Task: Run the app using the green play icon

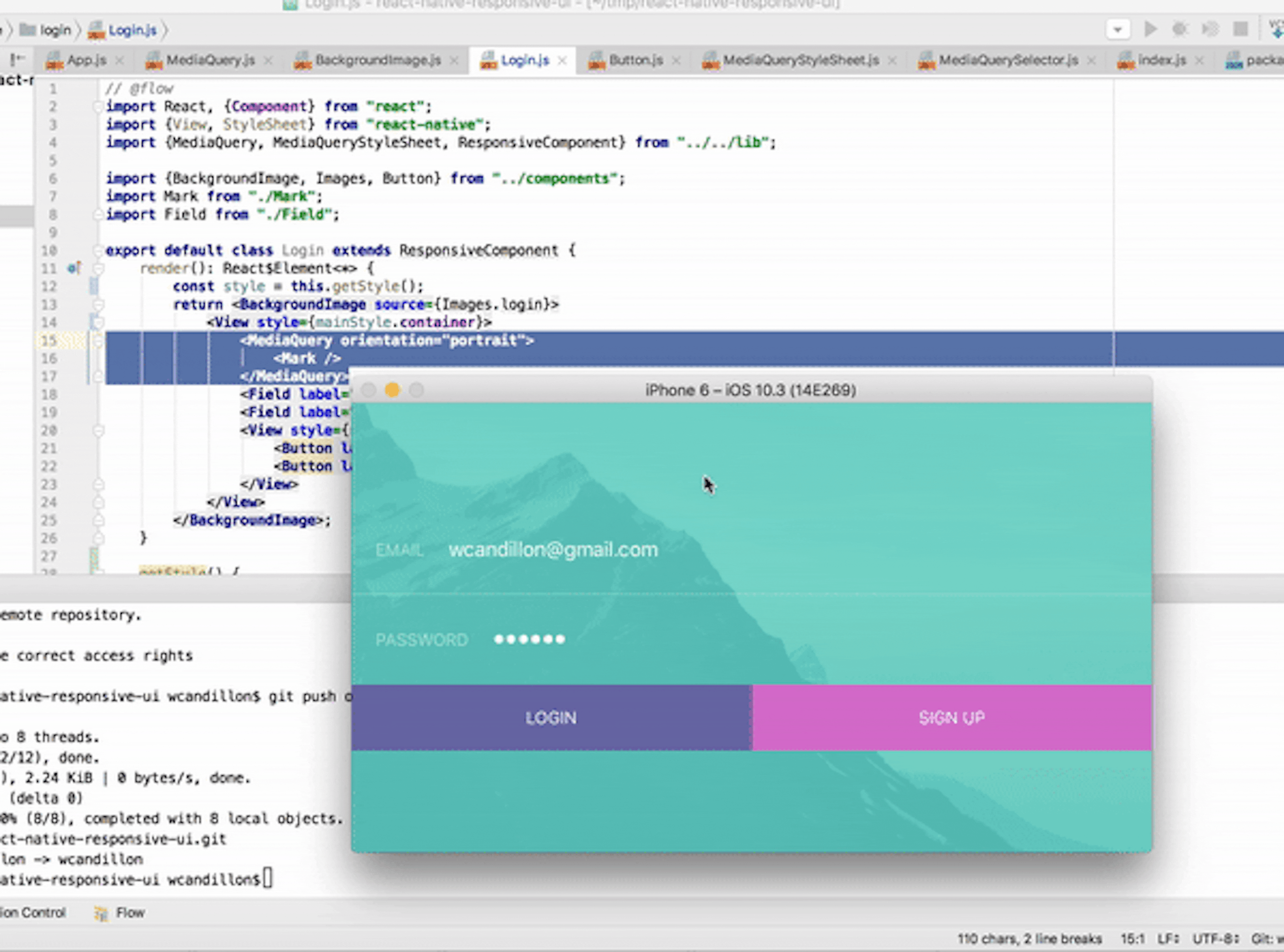Action: click(1151, 29)
